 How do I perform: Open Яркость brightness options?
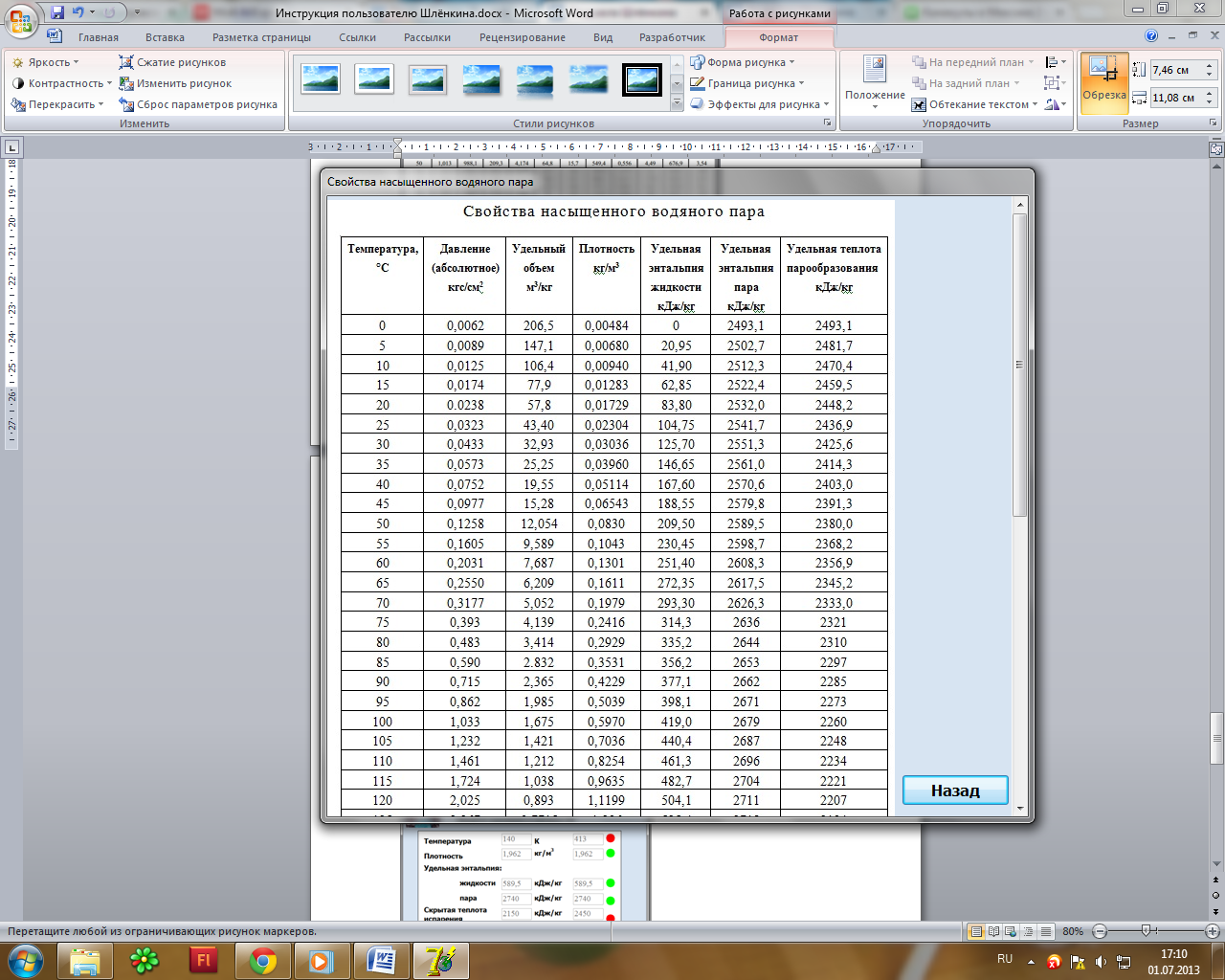point(47,62)
